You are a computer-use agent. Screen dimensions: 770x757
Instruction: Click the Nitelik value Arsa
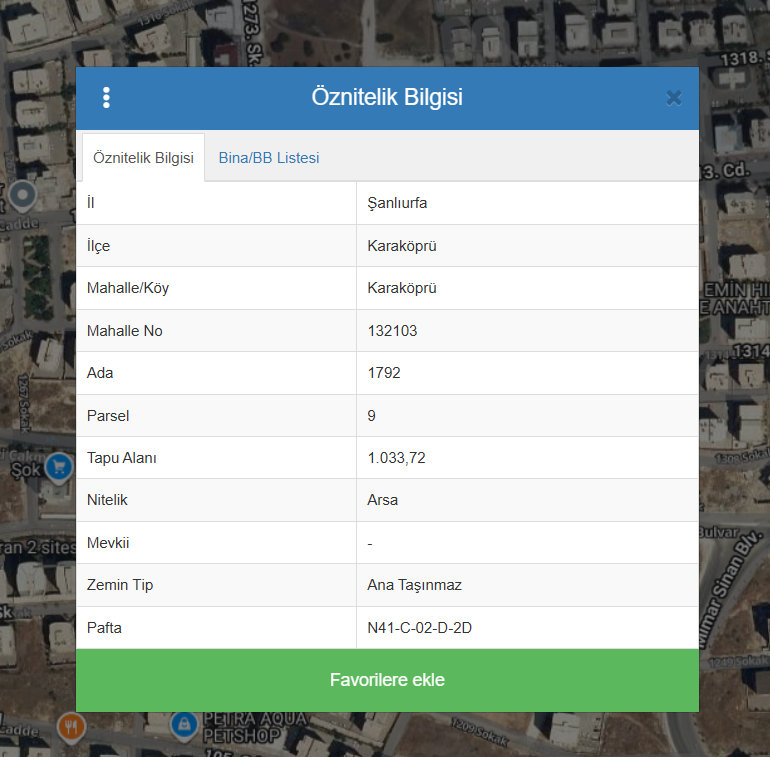click(382, 500)
